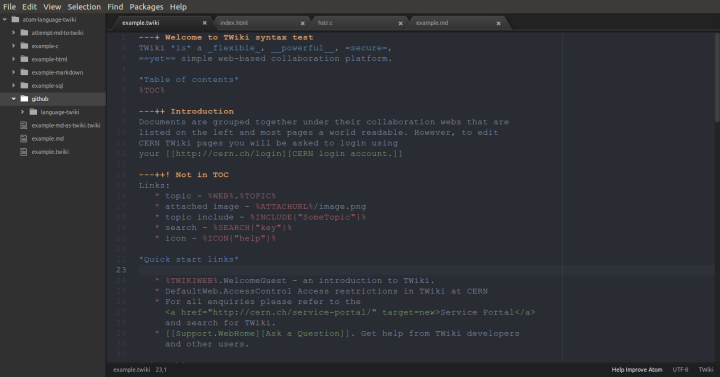Click the example.md file icon in tree
The height and width of the screenshot is (377, 720).
[24, 138]
